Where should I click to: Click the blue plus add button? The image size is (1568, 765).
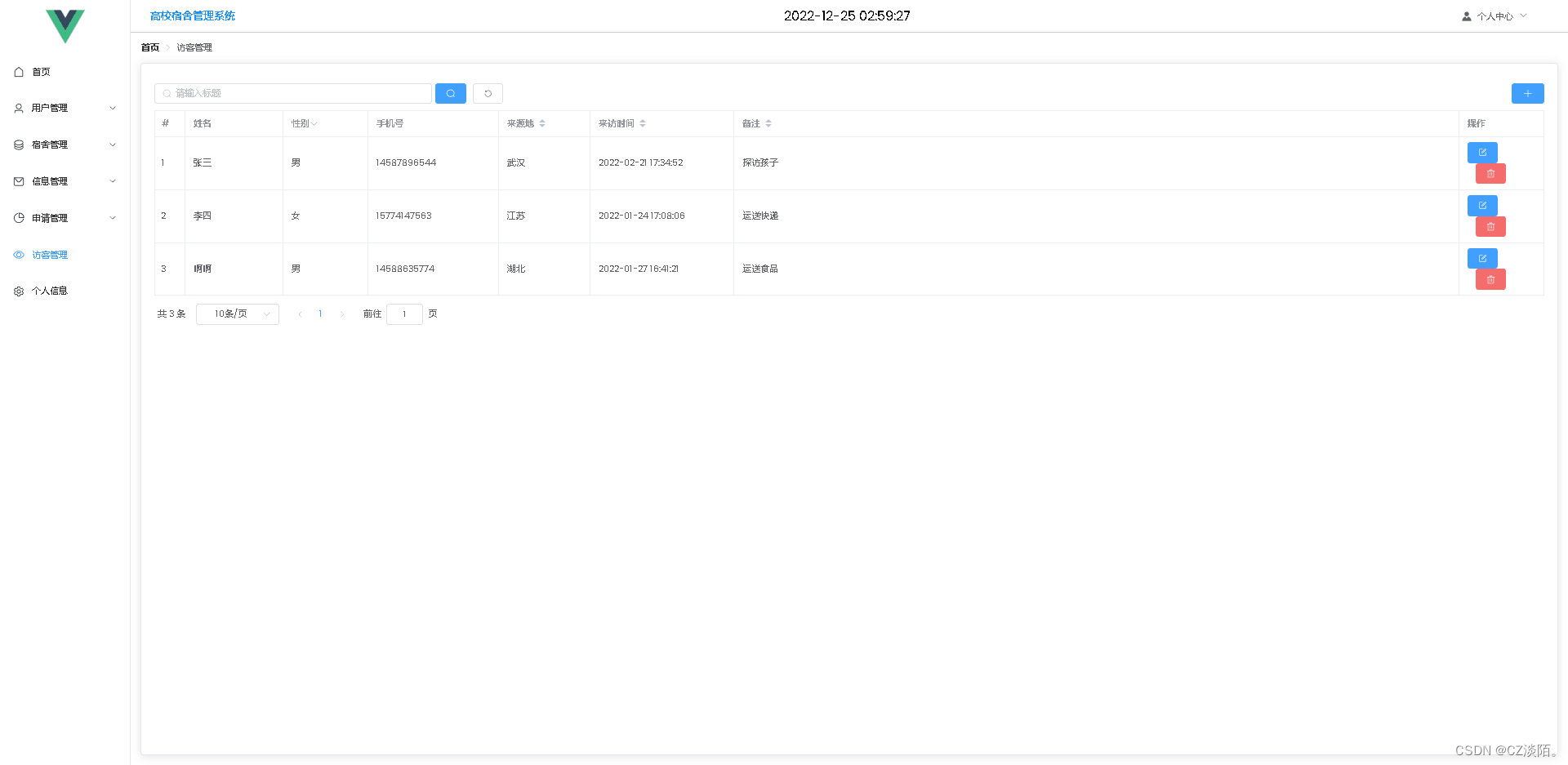click(x=1527, y=93)
